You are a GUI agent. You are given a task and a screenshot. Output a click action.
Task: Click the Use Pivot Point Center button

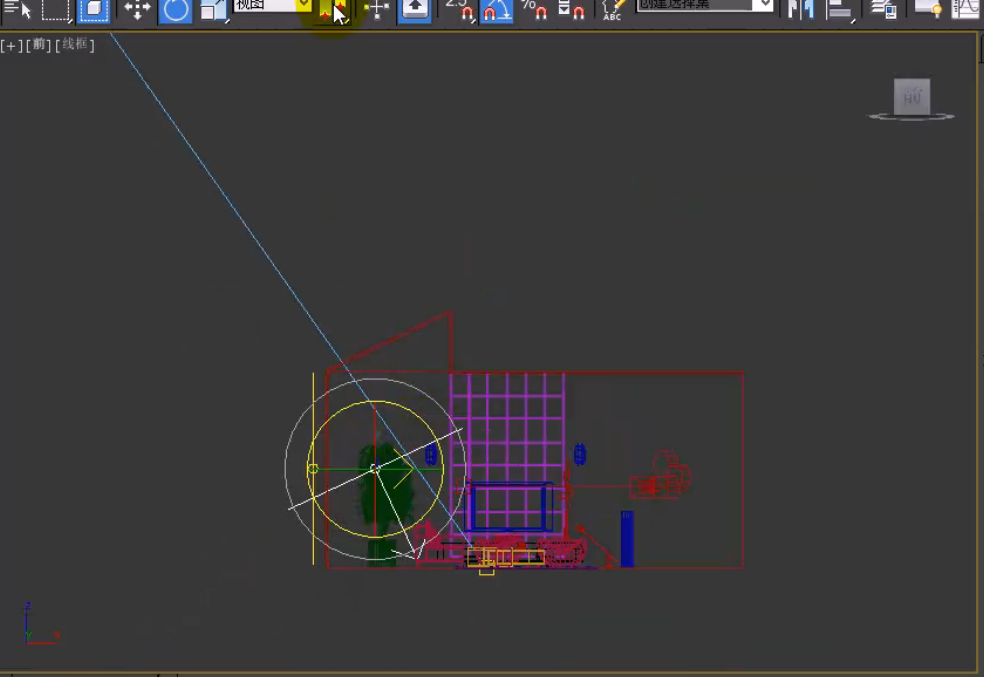[333, 10]
